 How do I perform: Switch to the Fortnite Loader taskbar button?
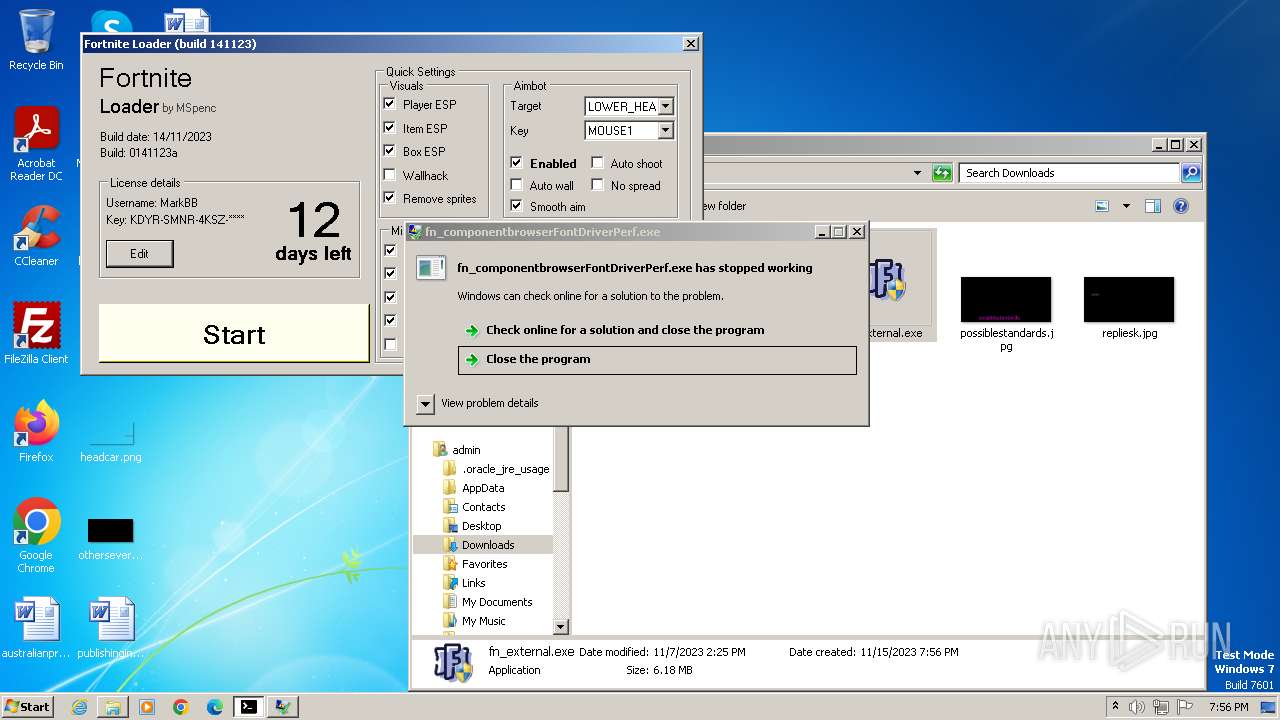click(x=283, y=707)
